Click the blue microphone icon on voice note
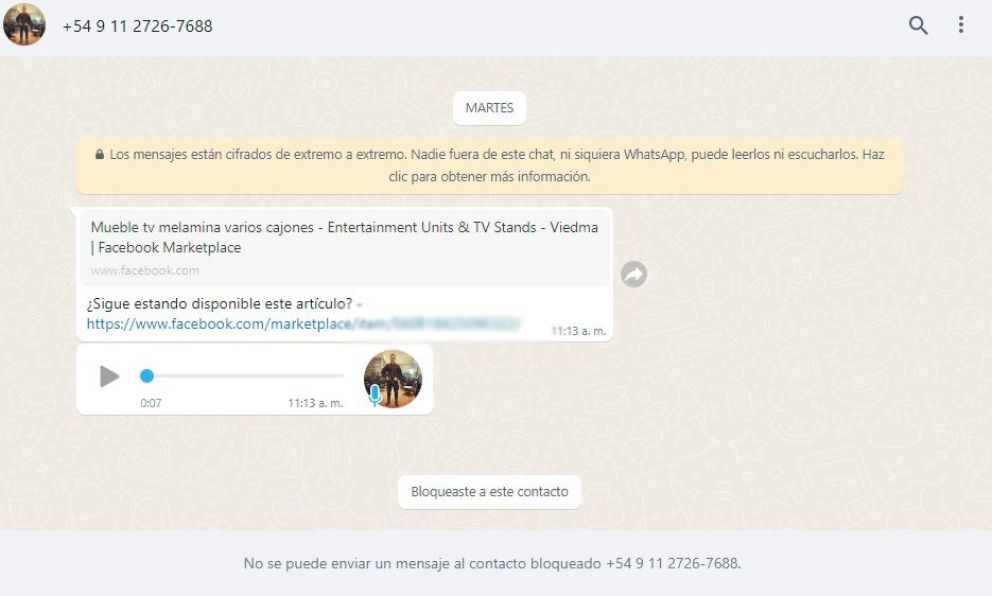The image size is (992, 596). pyautogui.click(x=375, y=394)
